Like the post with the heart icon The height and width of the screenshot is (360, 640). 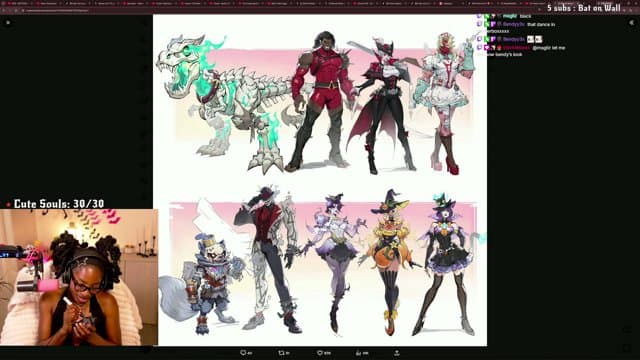coord(320,353)
